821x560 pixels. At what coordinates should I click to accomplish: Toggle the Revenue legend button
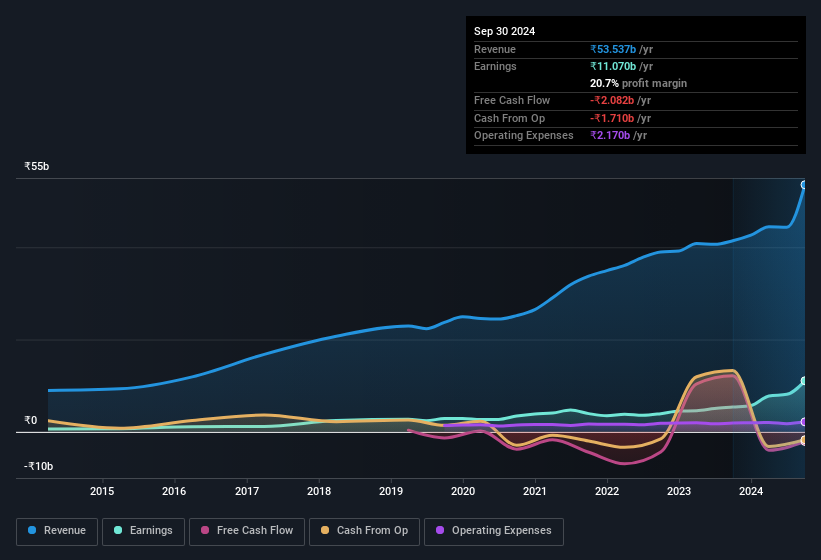[x=57, y=531]
